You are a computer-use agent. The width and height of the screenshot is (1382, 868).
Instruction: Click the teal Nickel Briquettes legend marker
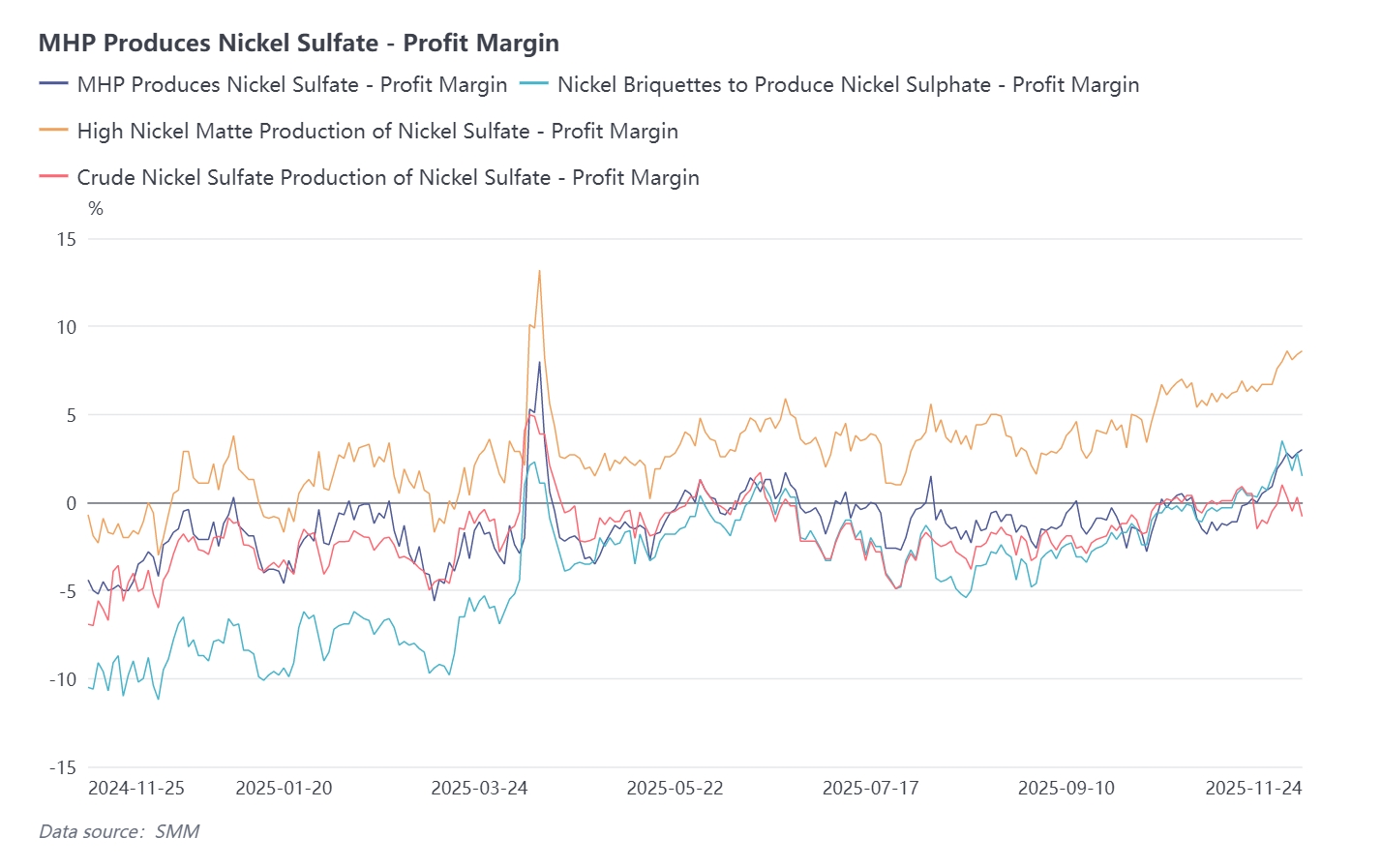(x=534, y=84)
